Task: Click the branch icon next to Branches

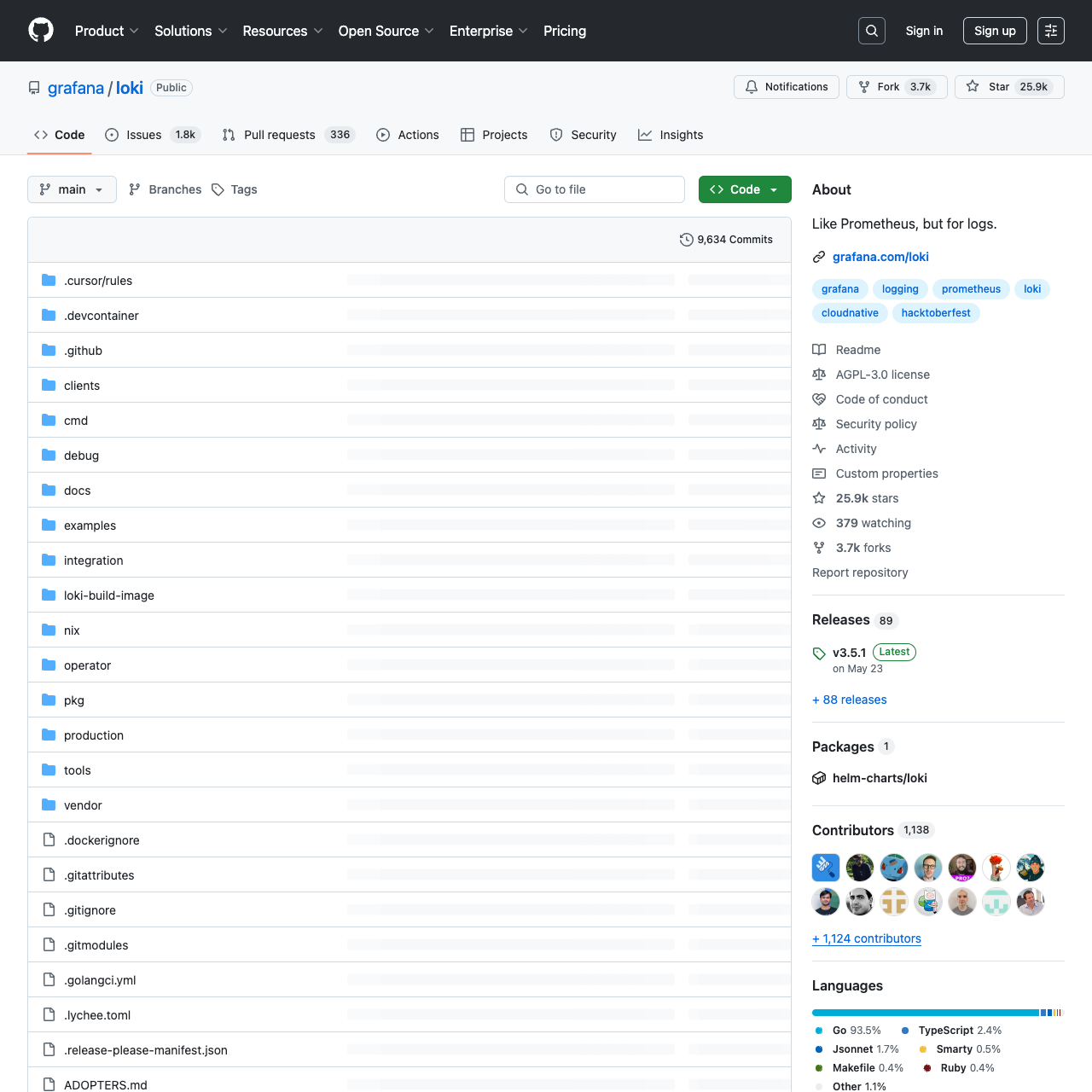Action: click(135, 189)
